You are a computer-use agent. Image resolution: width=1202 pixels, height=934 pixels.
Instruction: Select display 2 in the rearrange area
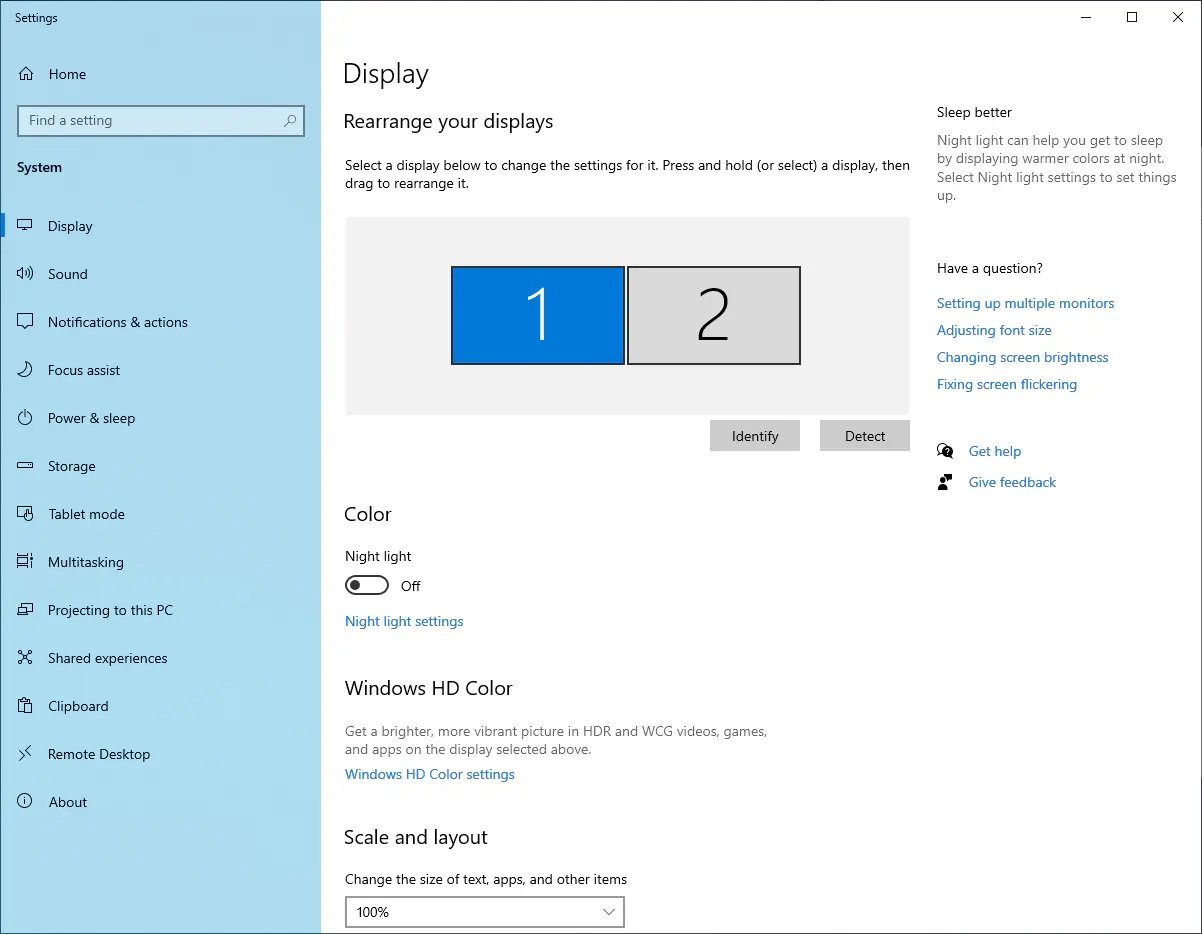(713, 315)
